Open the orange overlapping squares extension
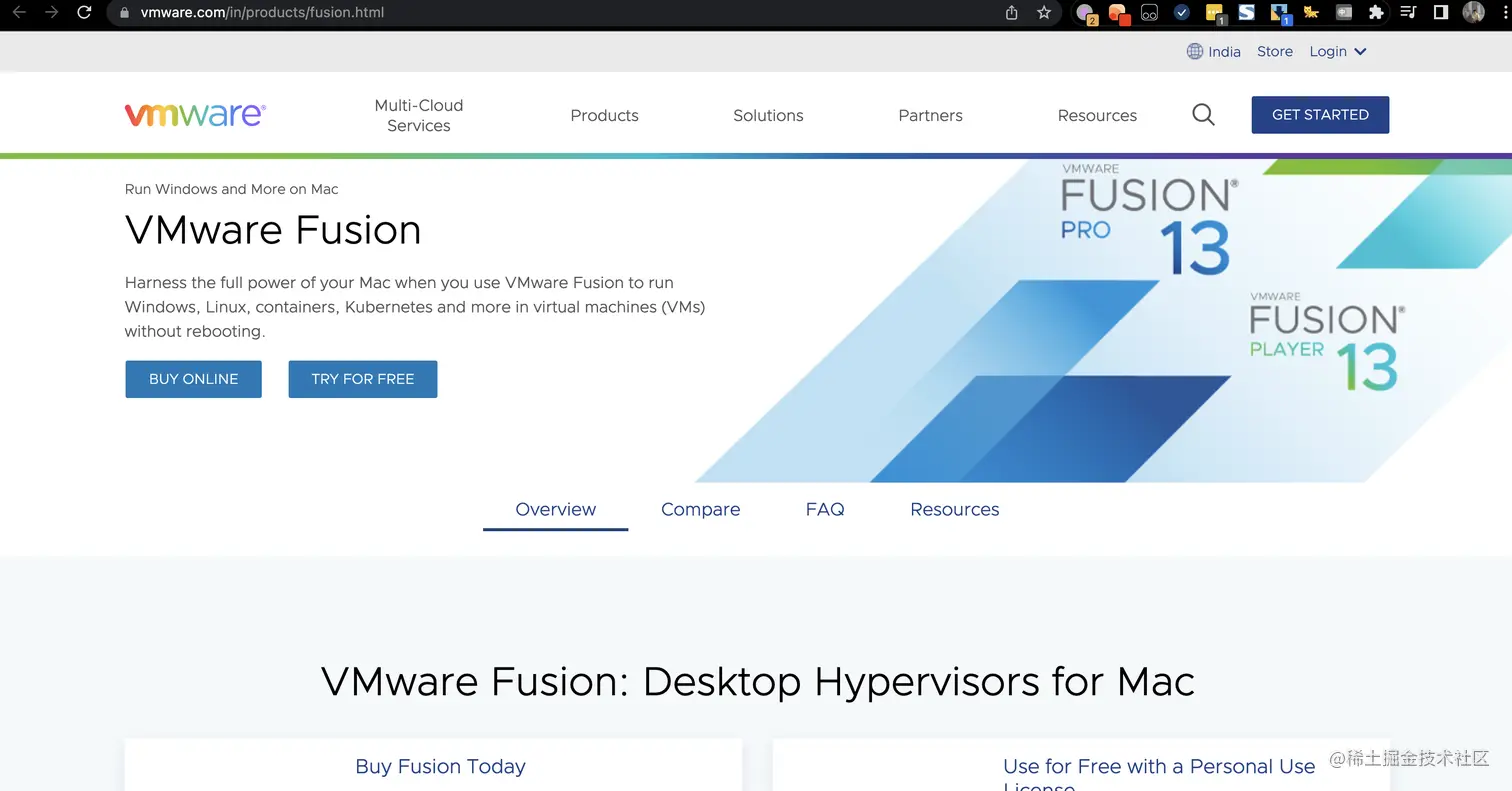This screenshot has height=791, width=1512. coord(1119,13)
